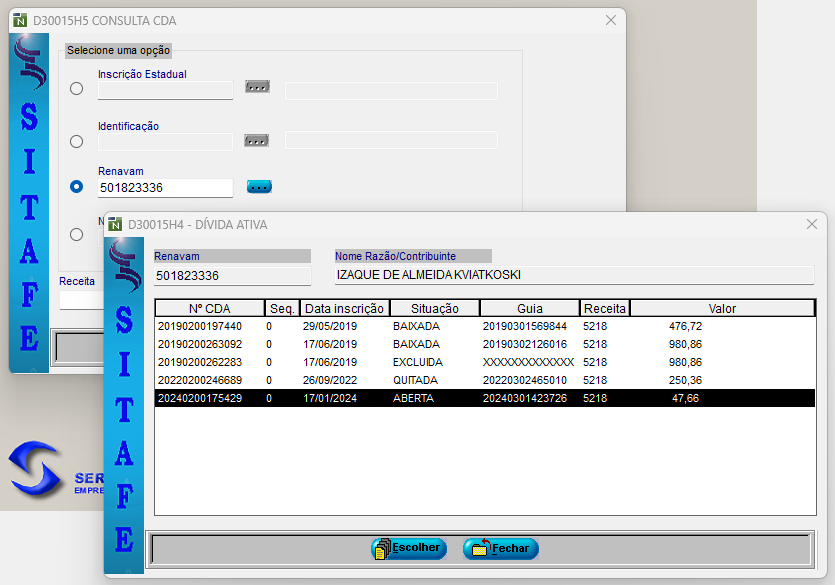Click Renavam input field containing 501823336
The width and height of the screenshot is (835, 585).
(x=165, y=188)
